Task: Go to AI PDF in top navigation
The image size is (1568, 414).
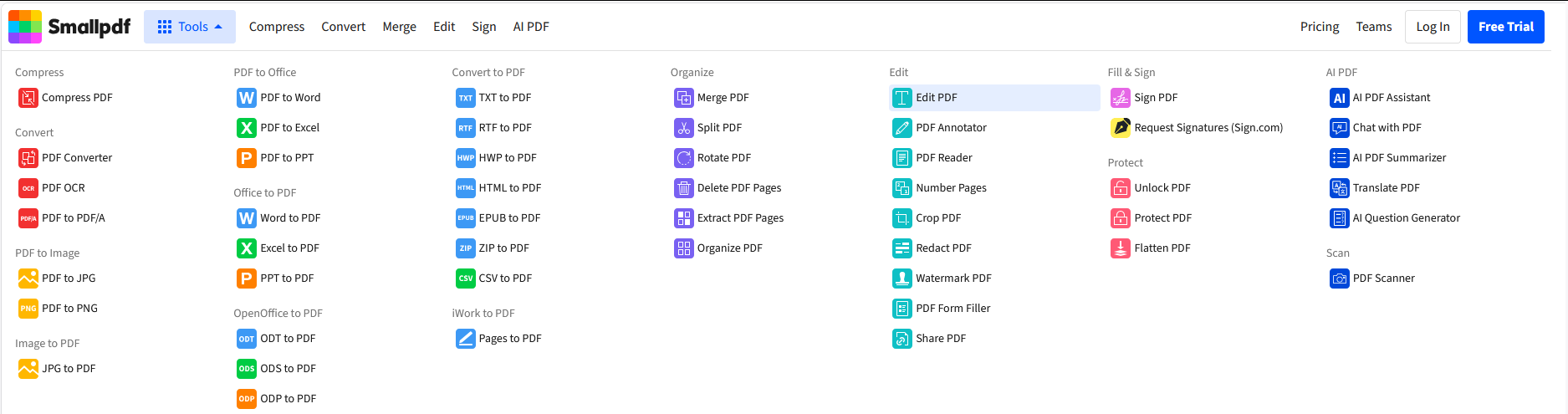Action: [x=531, y=27]
